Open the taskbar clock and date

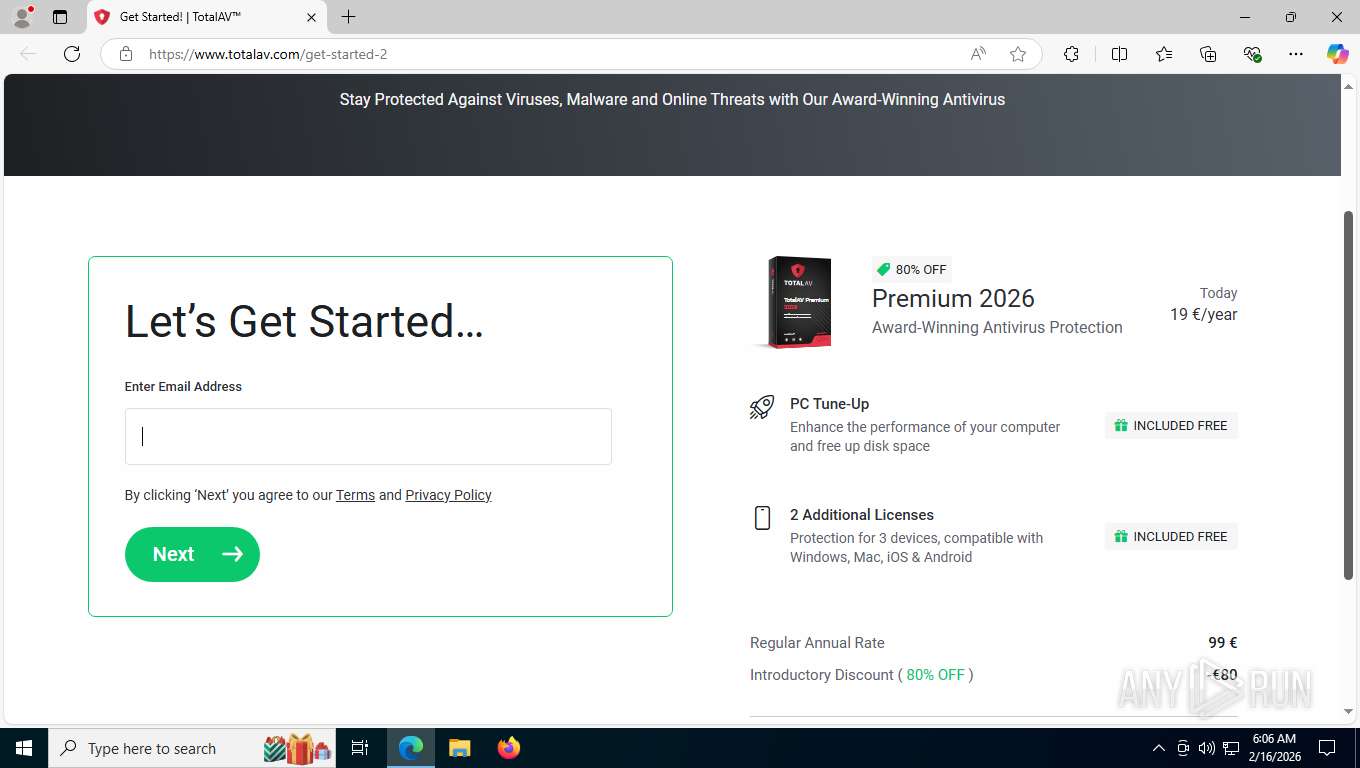pos(1274,748)
